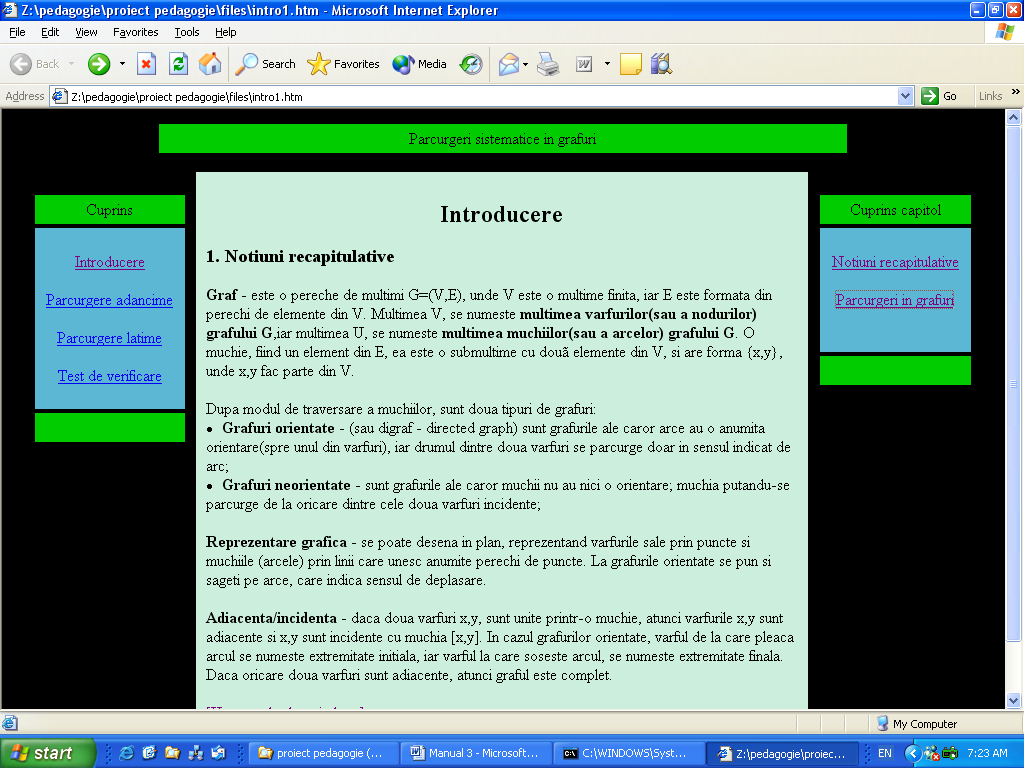Click the scrollbar down arrow
The width and height of the screenshot is (1024, 768).
[1013, 701]
